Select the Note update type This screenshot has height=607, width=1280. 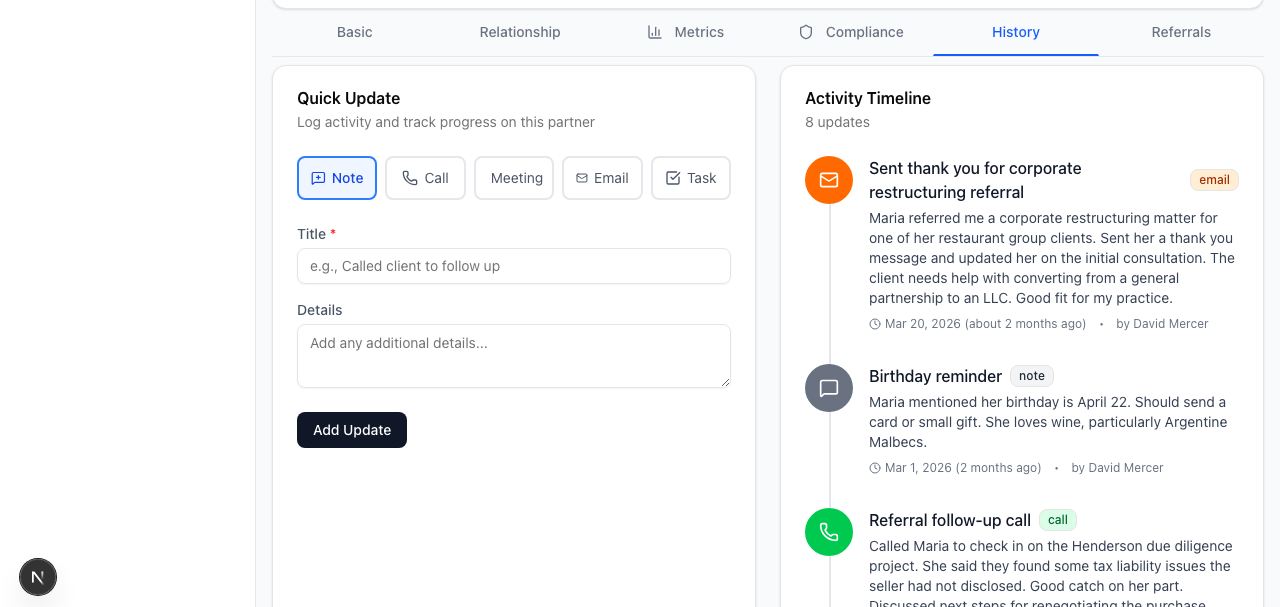click(337, 178)
